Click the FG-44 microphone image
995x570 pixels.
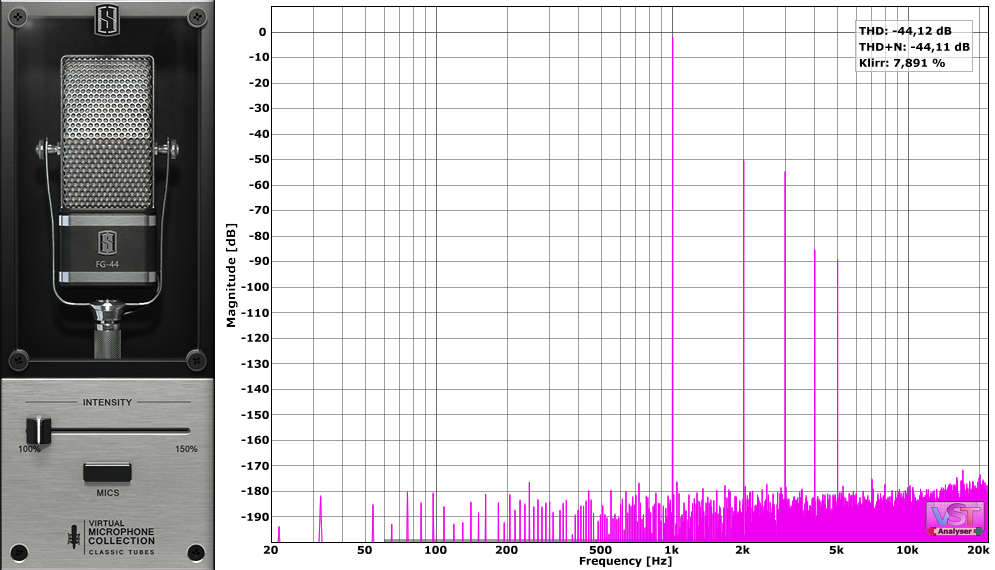click(107, 206)
